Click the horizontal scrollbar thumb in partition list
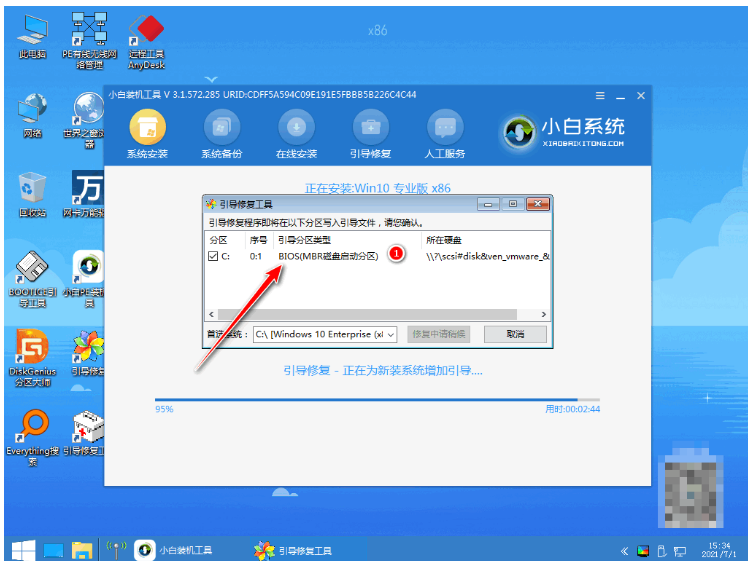The width and height of the screenshot is (748, 561). pyautogui.click(x=367, y=314)
